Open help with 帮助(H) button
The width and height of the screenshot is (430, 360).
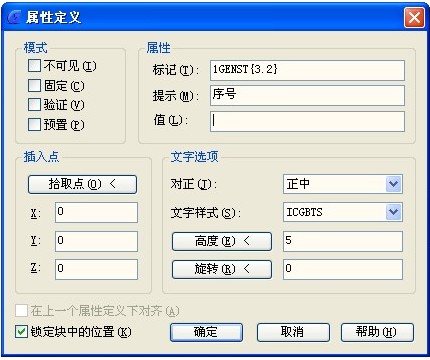click(377, 332)
